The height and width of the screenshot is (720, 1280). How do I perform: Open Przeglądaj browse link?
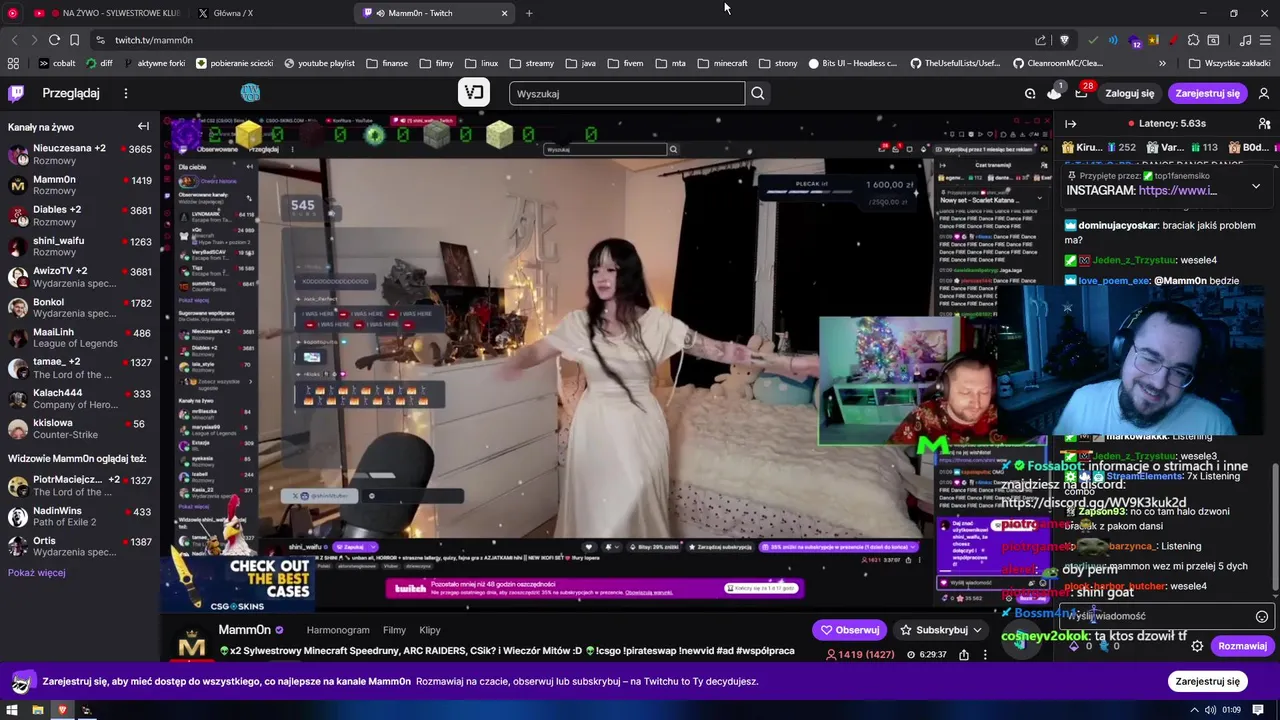coord(71,93)
